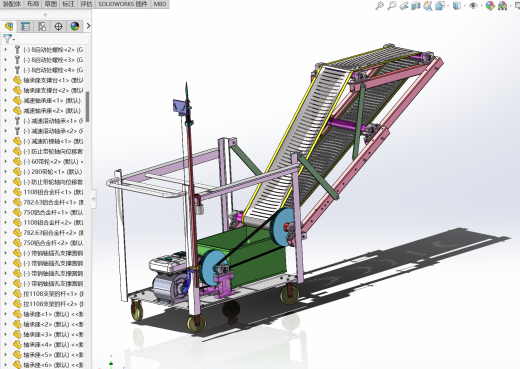Open the View Orientation cube icon
This screenshot has width=520, height=369.
pos(440,6)
